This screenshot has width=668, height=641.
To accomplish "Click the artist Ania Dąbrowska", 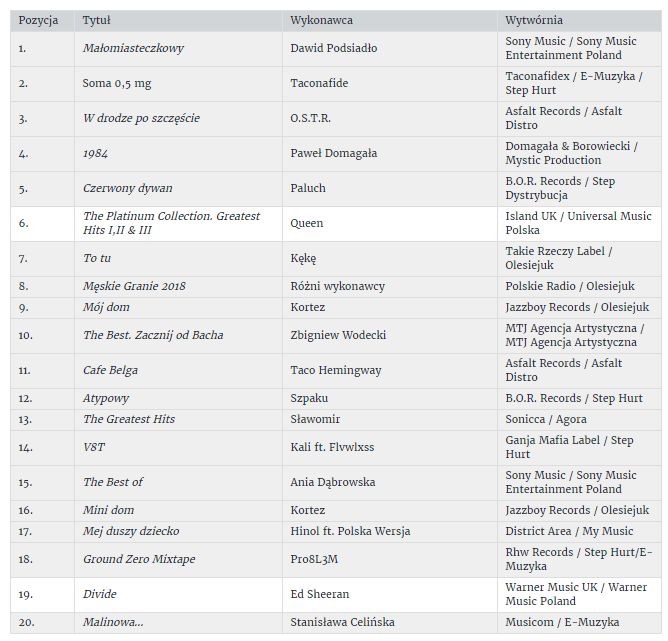I will coord(333,482).
